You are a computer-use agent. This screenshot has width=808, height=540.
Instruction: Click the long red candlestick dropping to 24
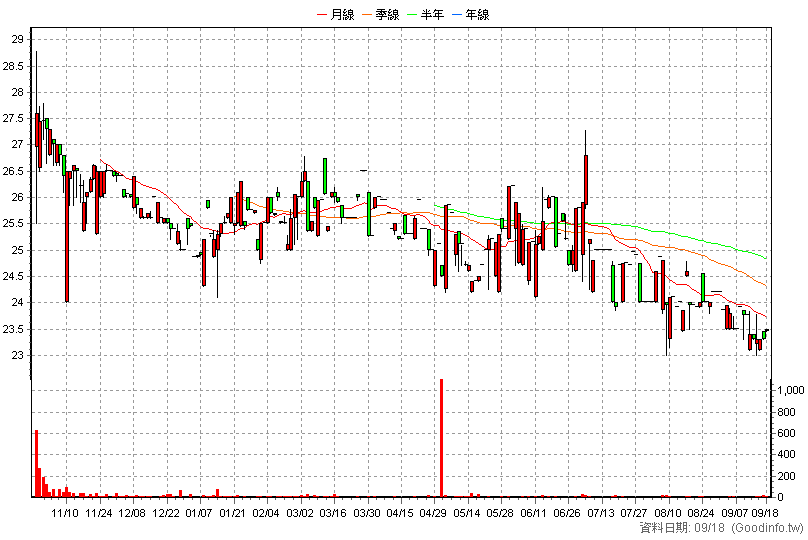click(x=67, y=237)
